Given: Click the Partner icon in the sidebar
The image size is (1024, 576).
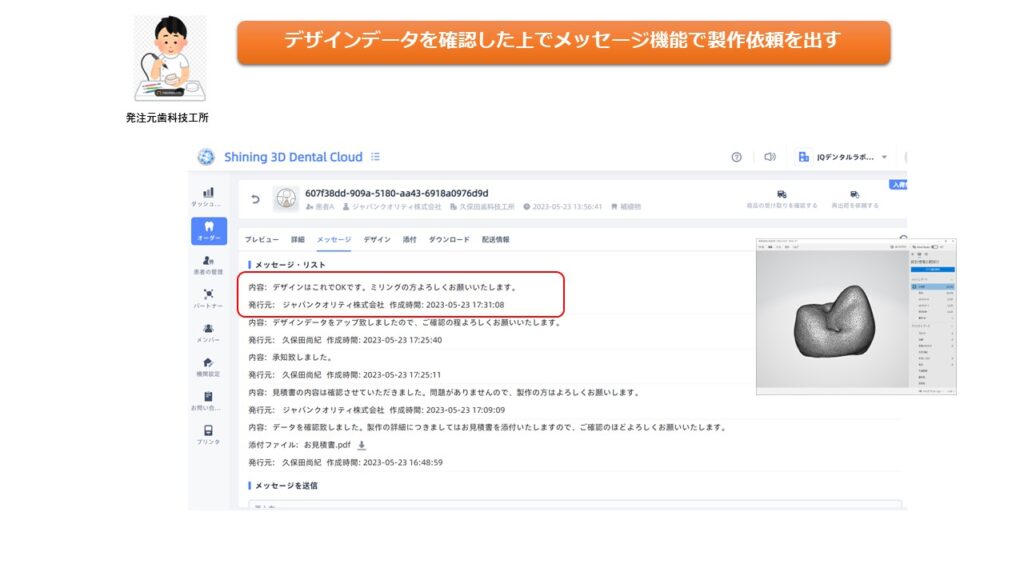Looking at the screenshot, I should tap(208, 296).
